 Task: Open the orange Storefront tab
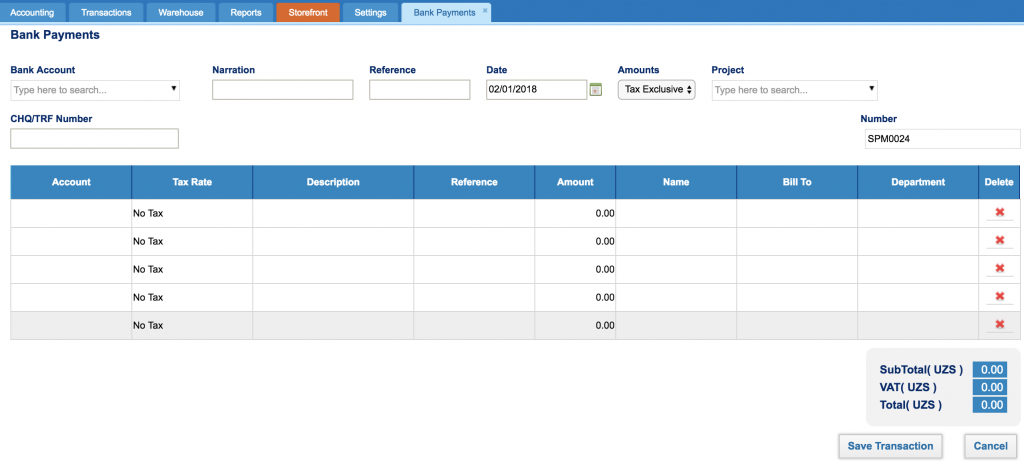(x=308, y=12)
